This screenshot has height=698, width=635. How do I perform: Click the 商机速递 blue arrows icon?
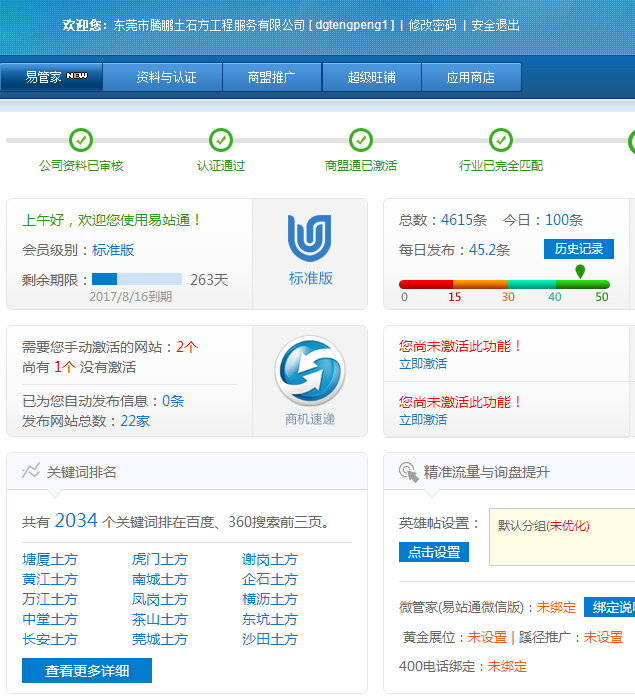310,370
